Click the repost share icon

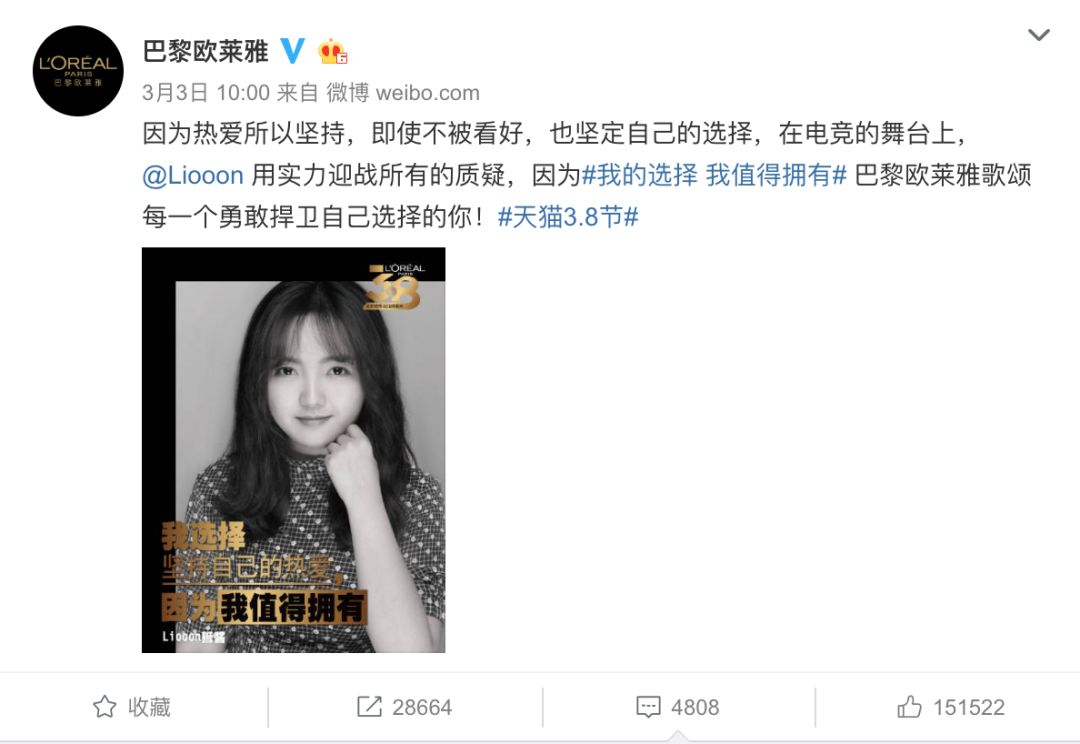click(369, 707)
